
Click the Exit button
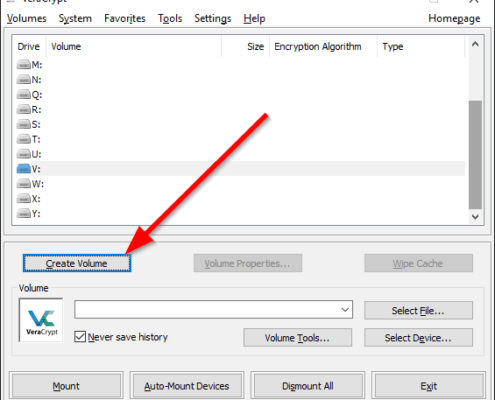[x=428, y=386]
